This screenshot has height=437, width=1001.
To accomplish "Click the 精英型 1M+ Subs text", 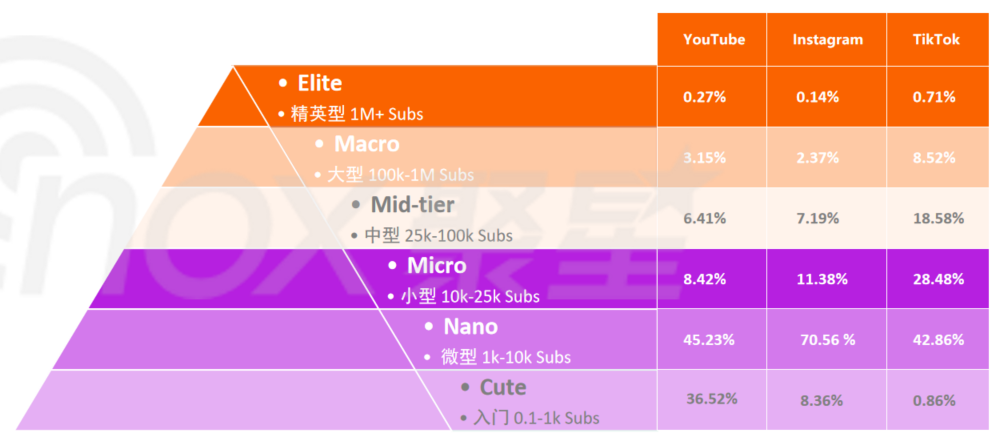I will coord(357,114).
